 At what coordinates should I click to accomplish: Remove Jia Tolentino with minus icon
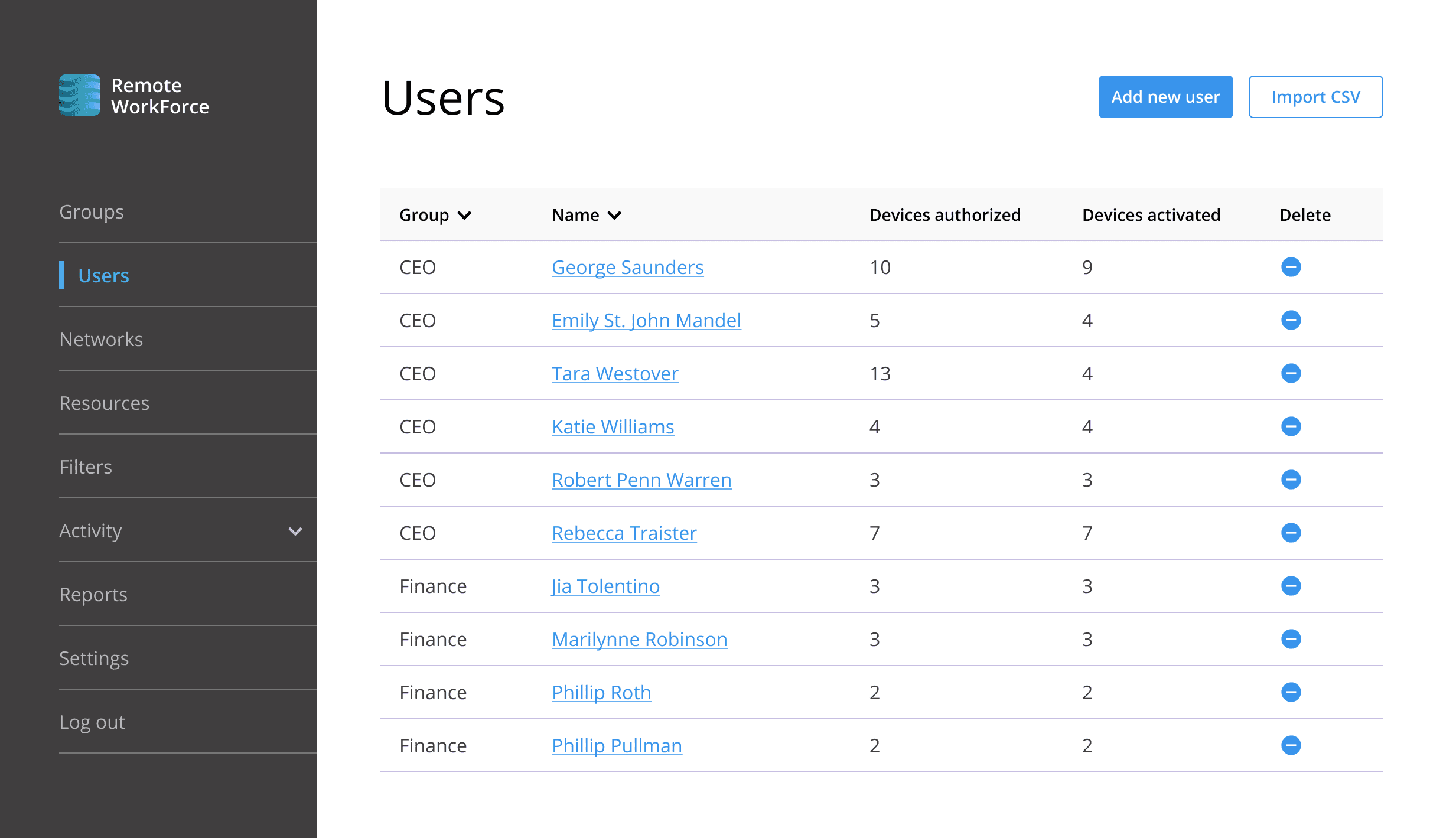(1291, 586)
